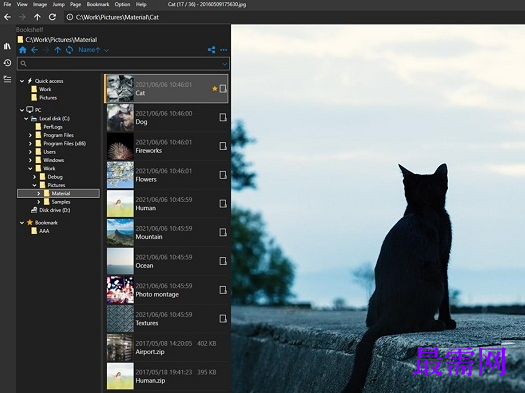The width and height of the screenshot is (525, 393).
Task: Go to parent folder in top toolbar
Action: [x=37, y=17]
